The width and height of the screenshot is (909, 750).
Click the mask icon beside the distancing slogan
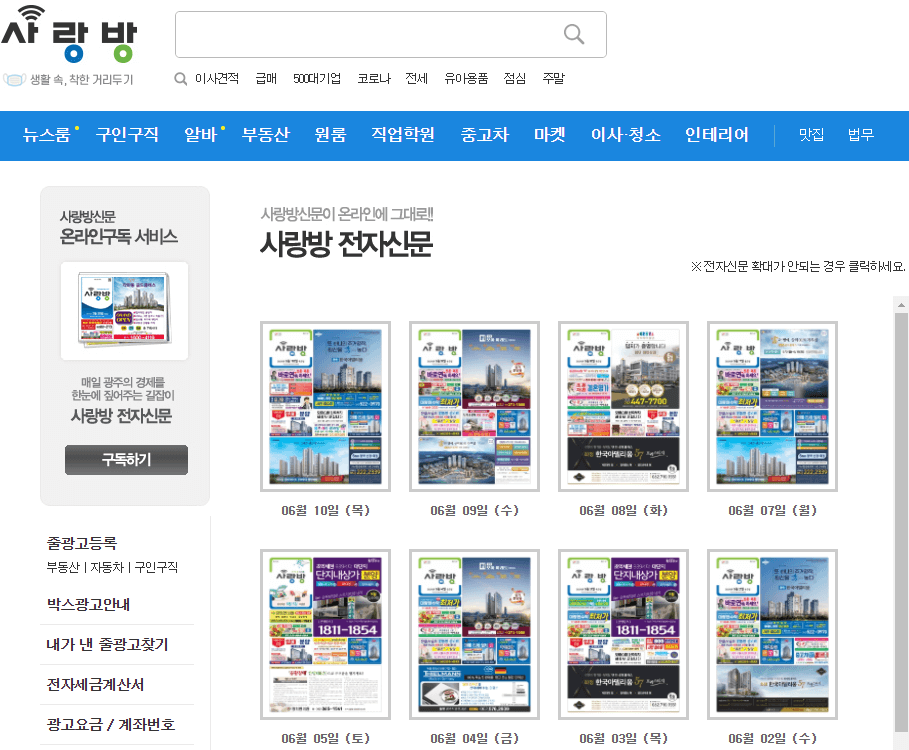pyautogui.click(x=13, y=79)
